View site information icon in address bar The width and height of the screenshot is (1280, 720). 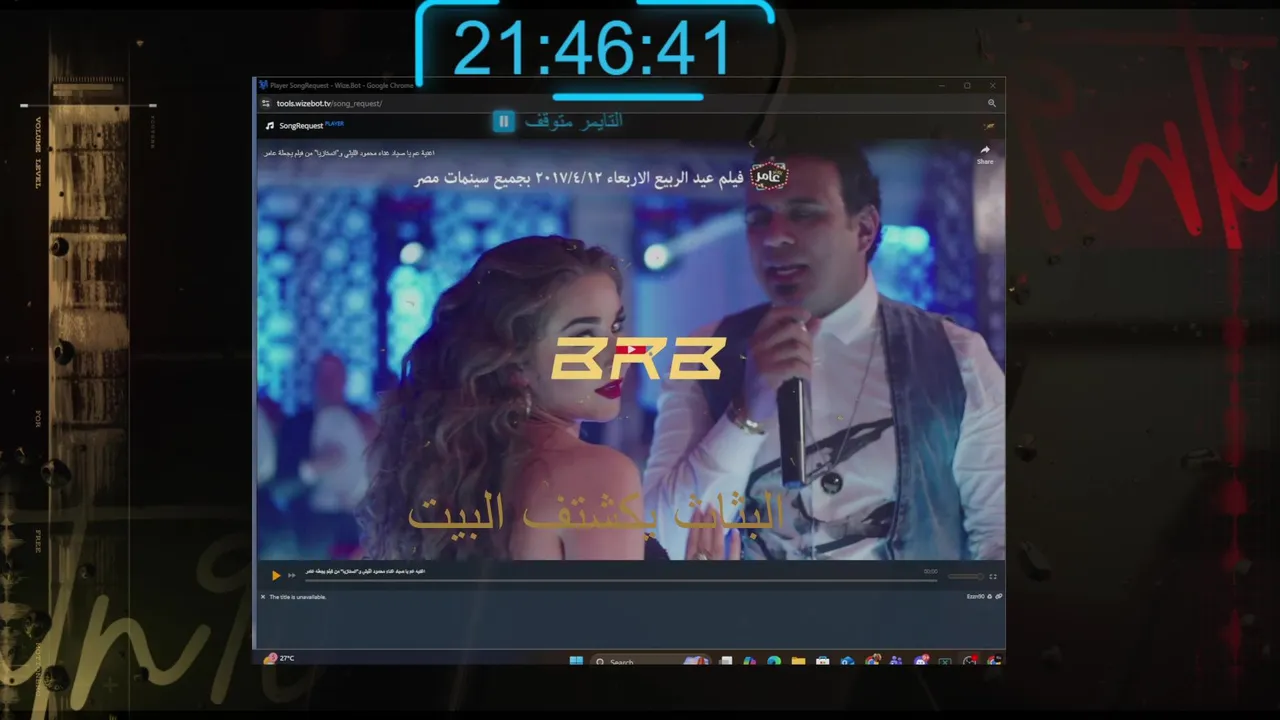click(x=266, y=103)
